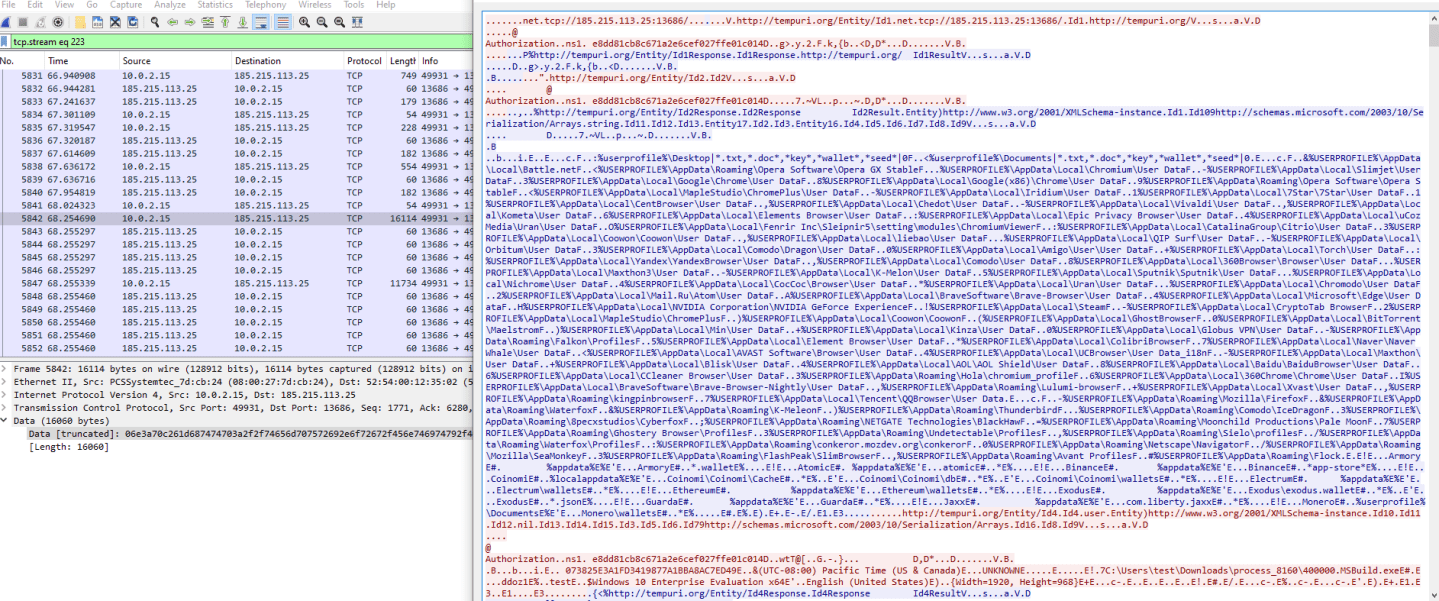This screenshot has width=1439, height=601.
Task: Open capture options via the gear icon
Action: point(58,26)
